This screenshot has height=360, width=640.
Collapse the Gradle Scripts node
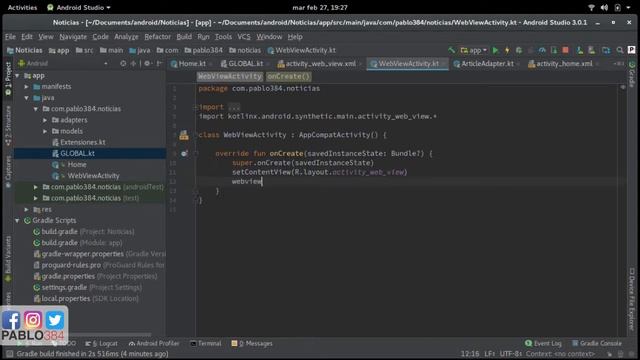[17, 220]
